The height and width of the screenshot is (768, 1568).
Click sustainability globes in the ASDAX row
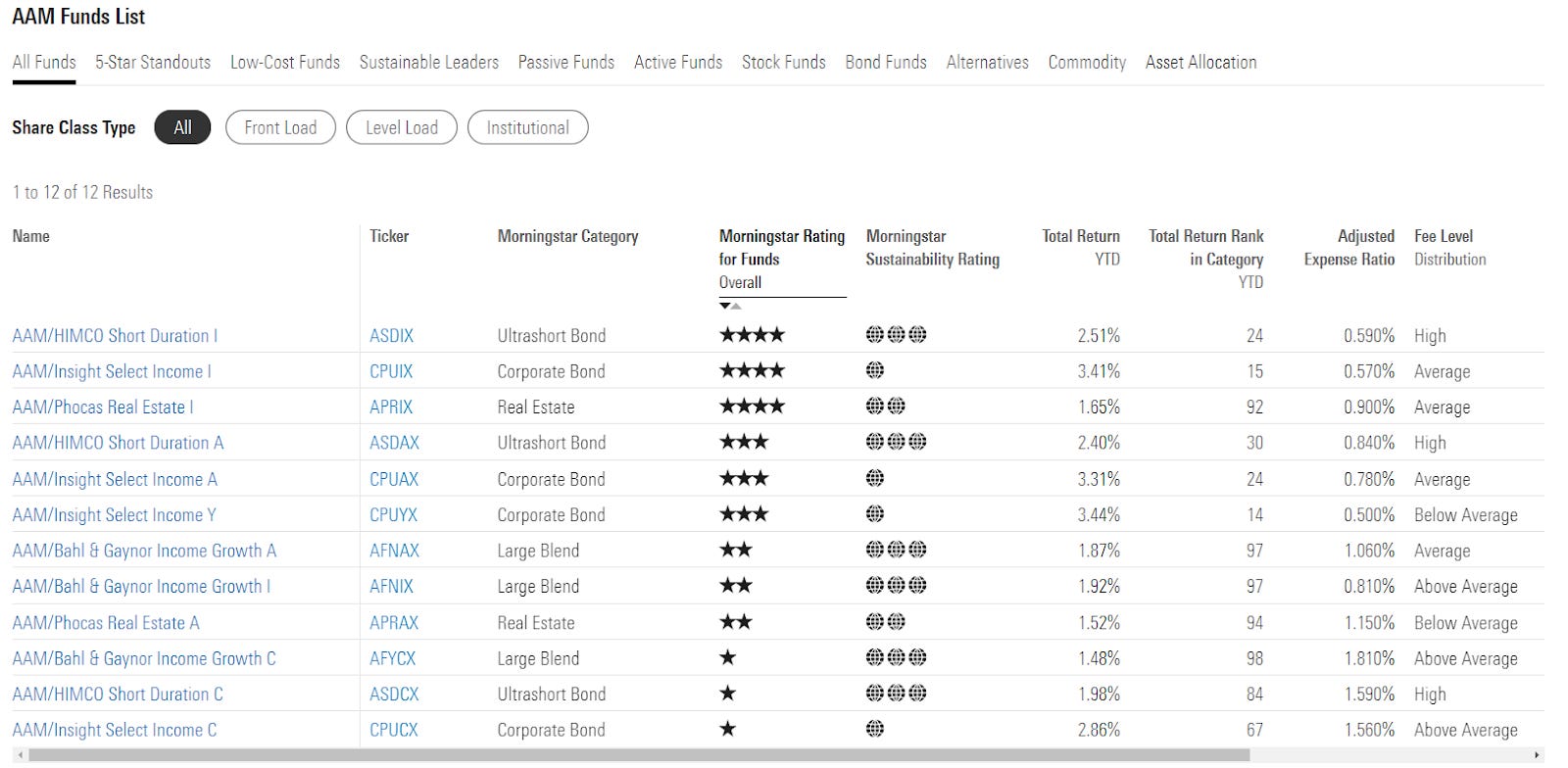(896, 442)
